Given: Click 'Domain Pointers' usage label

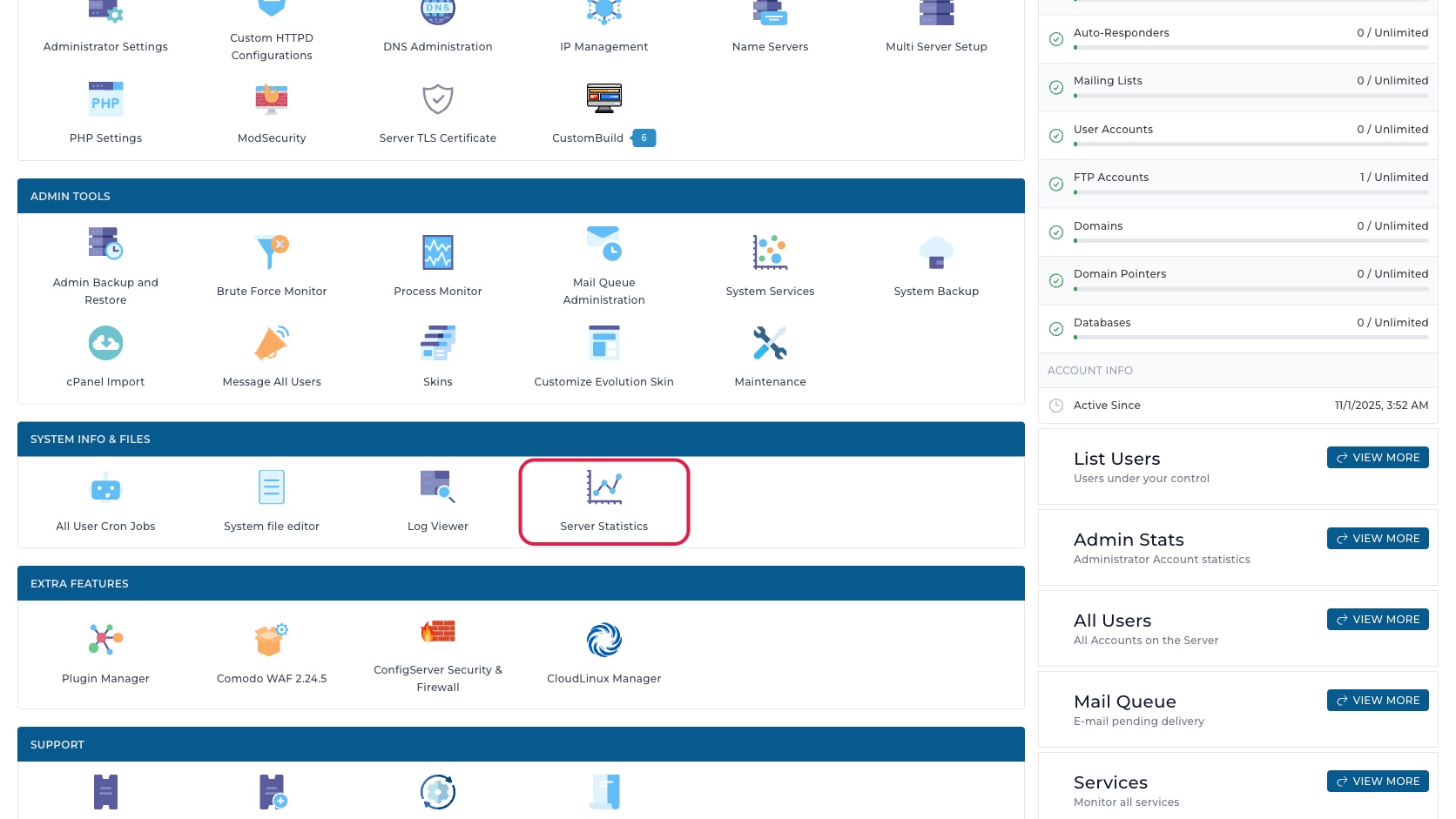Looking at the screenshot, I should click(x=1120, y=274).
